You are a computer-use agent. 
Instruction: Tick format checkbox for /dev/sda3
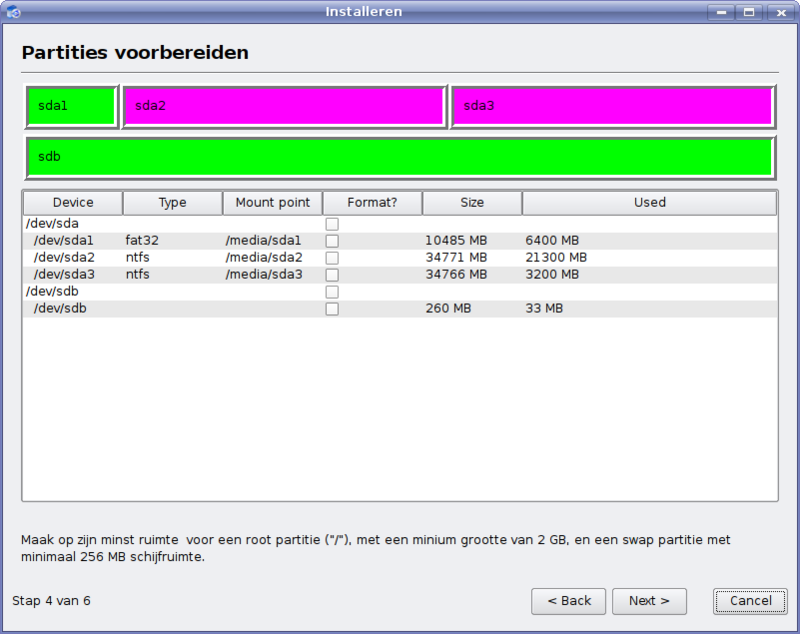click(x=332, y=275)
